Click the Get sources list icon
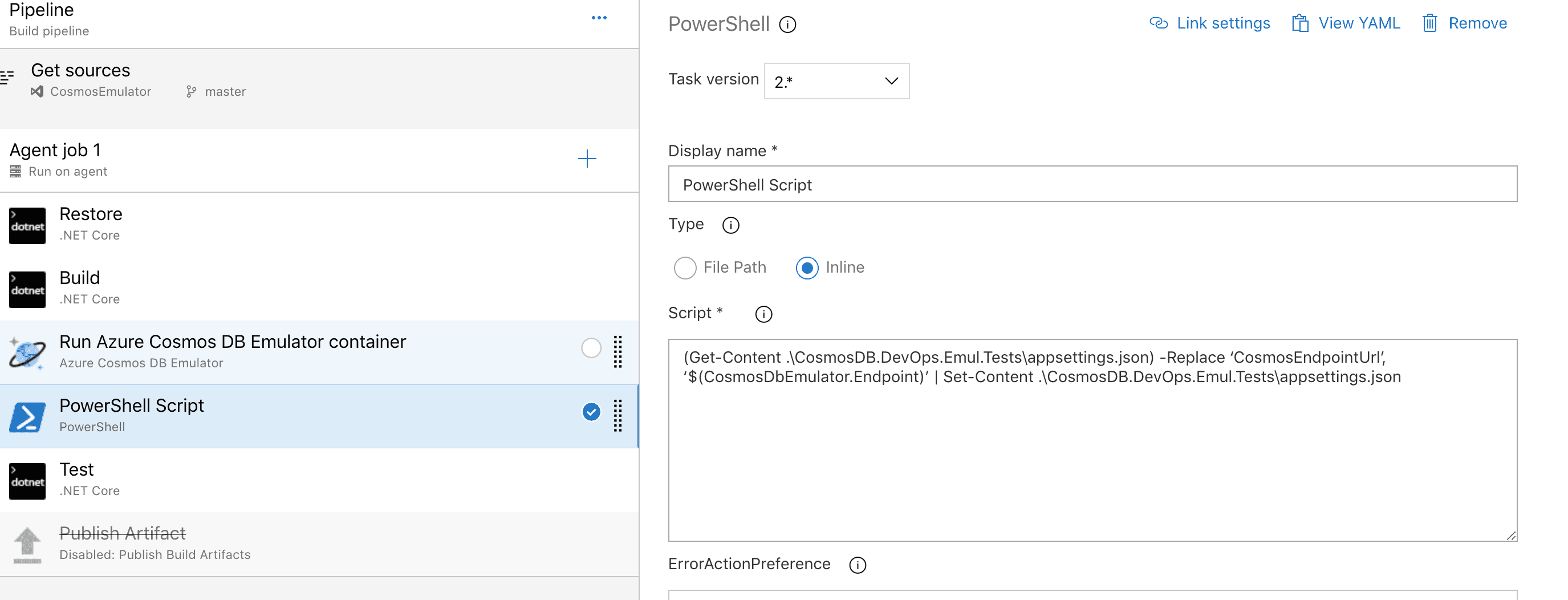The height and width of the screenshot is (600, 1568). tap(7, 77)
